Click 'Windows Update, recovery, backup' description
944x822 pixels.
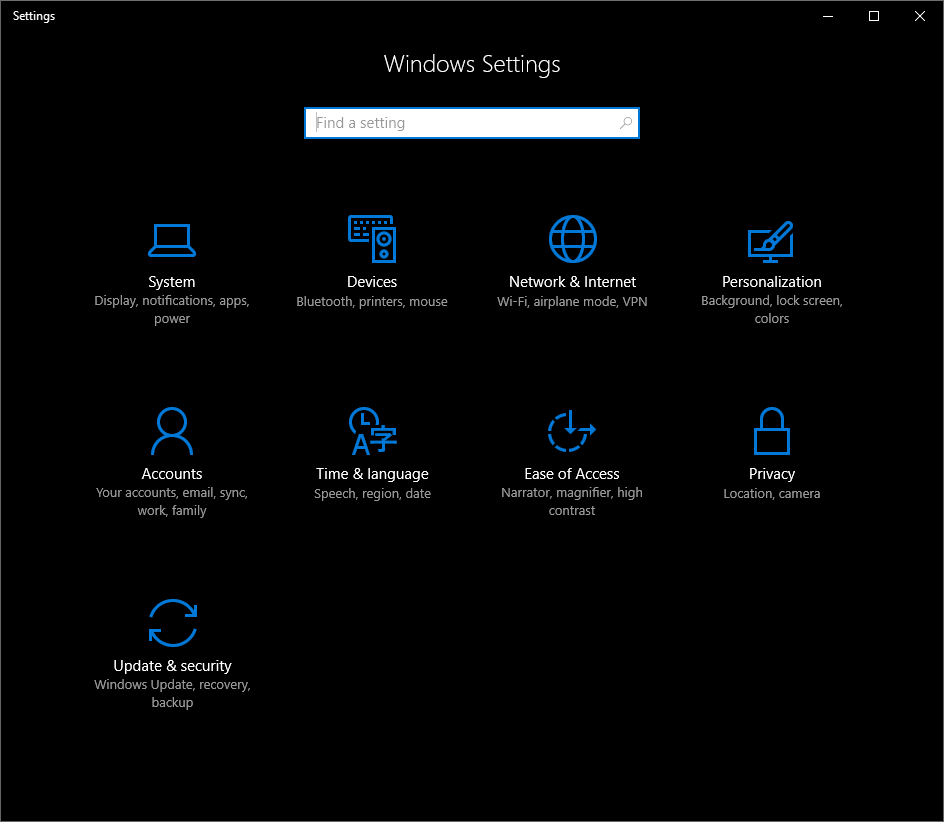click(172, 694)
